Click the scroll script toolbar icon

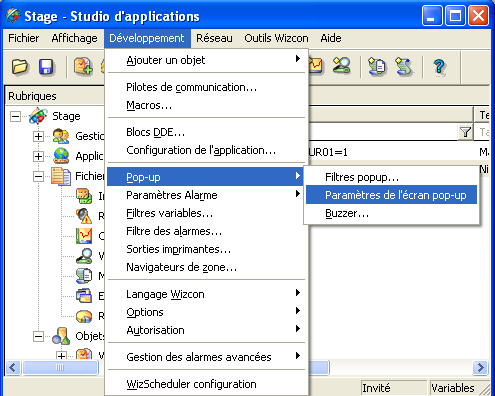pos(403,66)
